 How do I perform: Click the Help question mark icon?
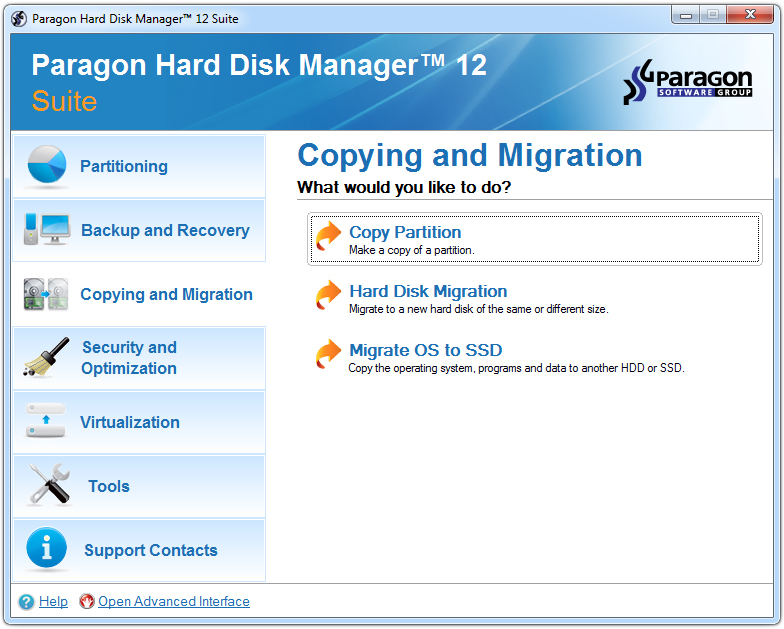click(x=26, y=602)
